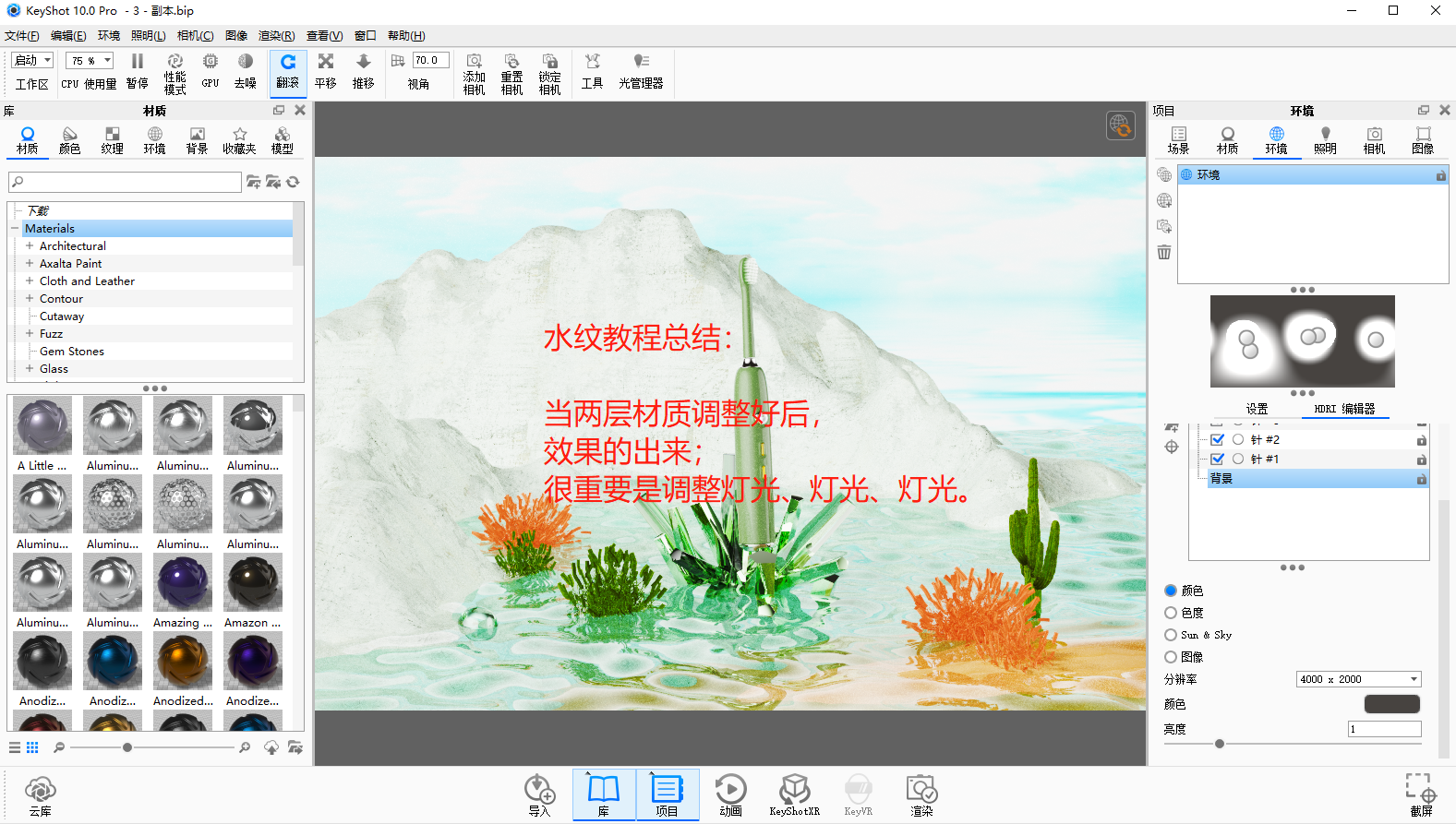
Task: Choose the 图像 background radio option
Action: click(1171, 657)
